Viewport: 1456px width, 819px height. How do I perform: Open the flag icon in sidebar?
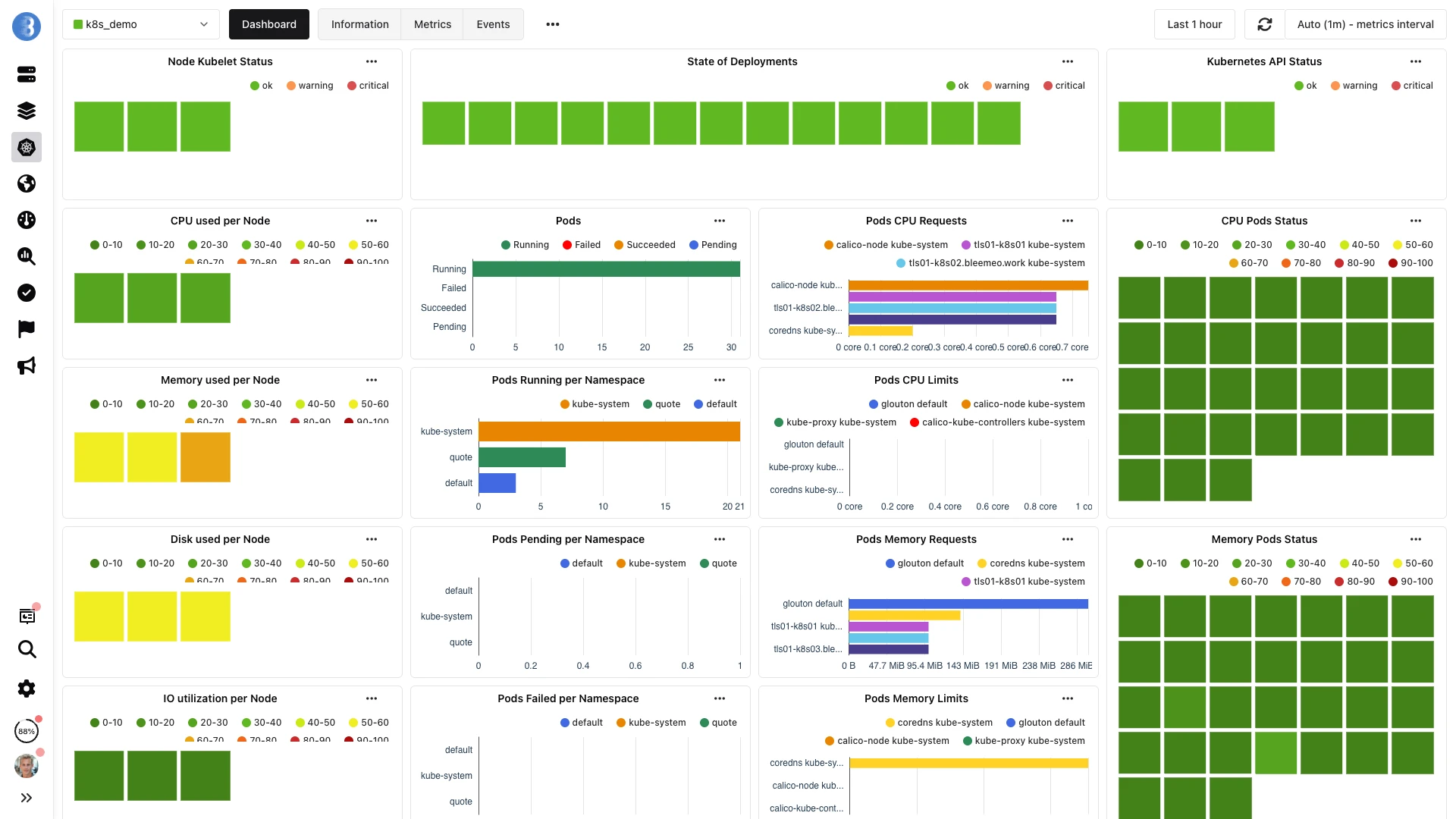pos(27,328)
